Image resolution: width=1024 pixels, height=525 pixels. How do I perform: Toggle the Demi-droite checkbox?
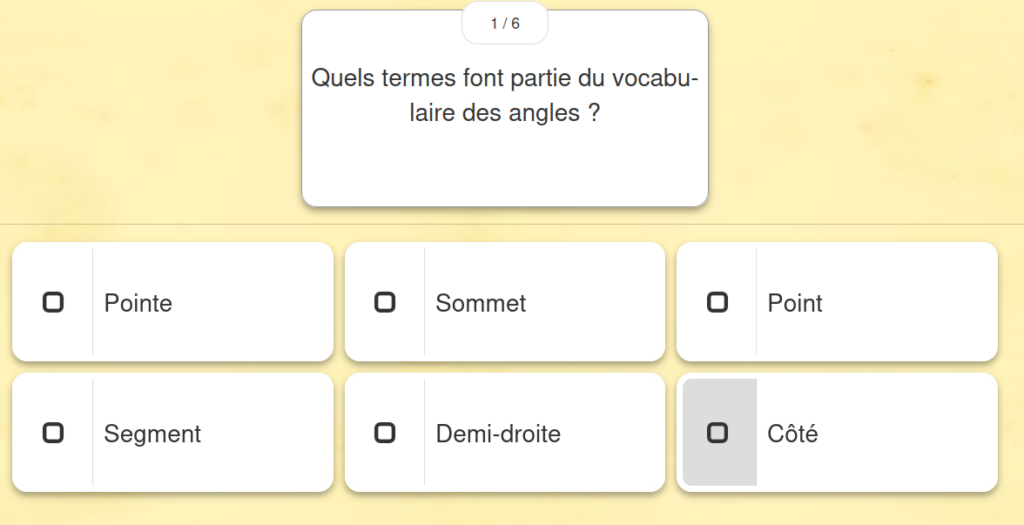(385, 433)
